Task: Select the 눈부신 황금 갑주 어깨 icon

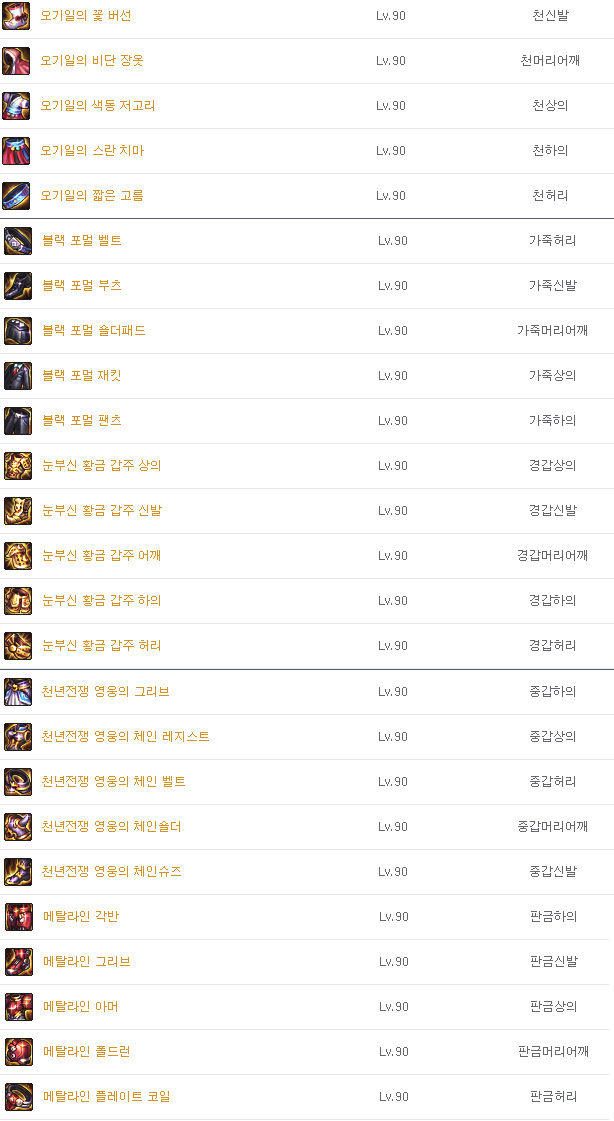Action: tap(18, 556)
